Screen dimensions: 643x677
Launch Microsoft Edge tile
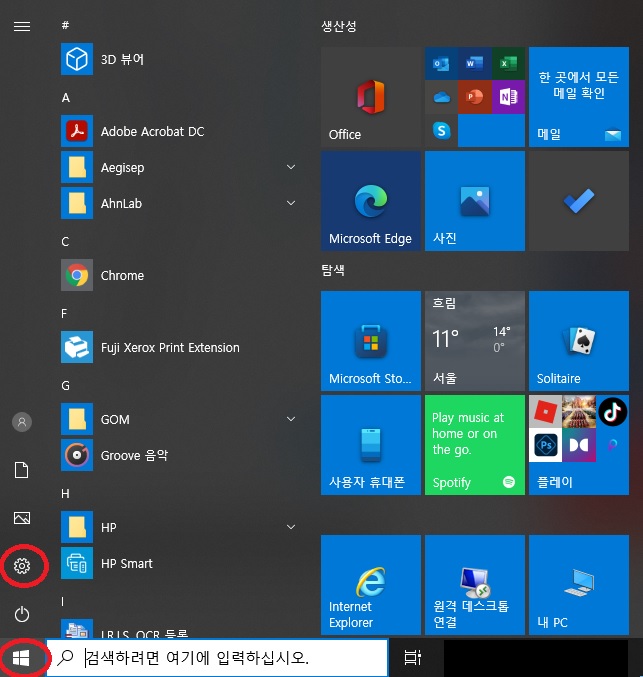371,201
